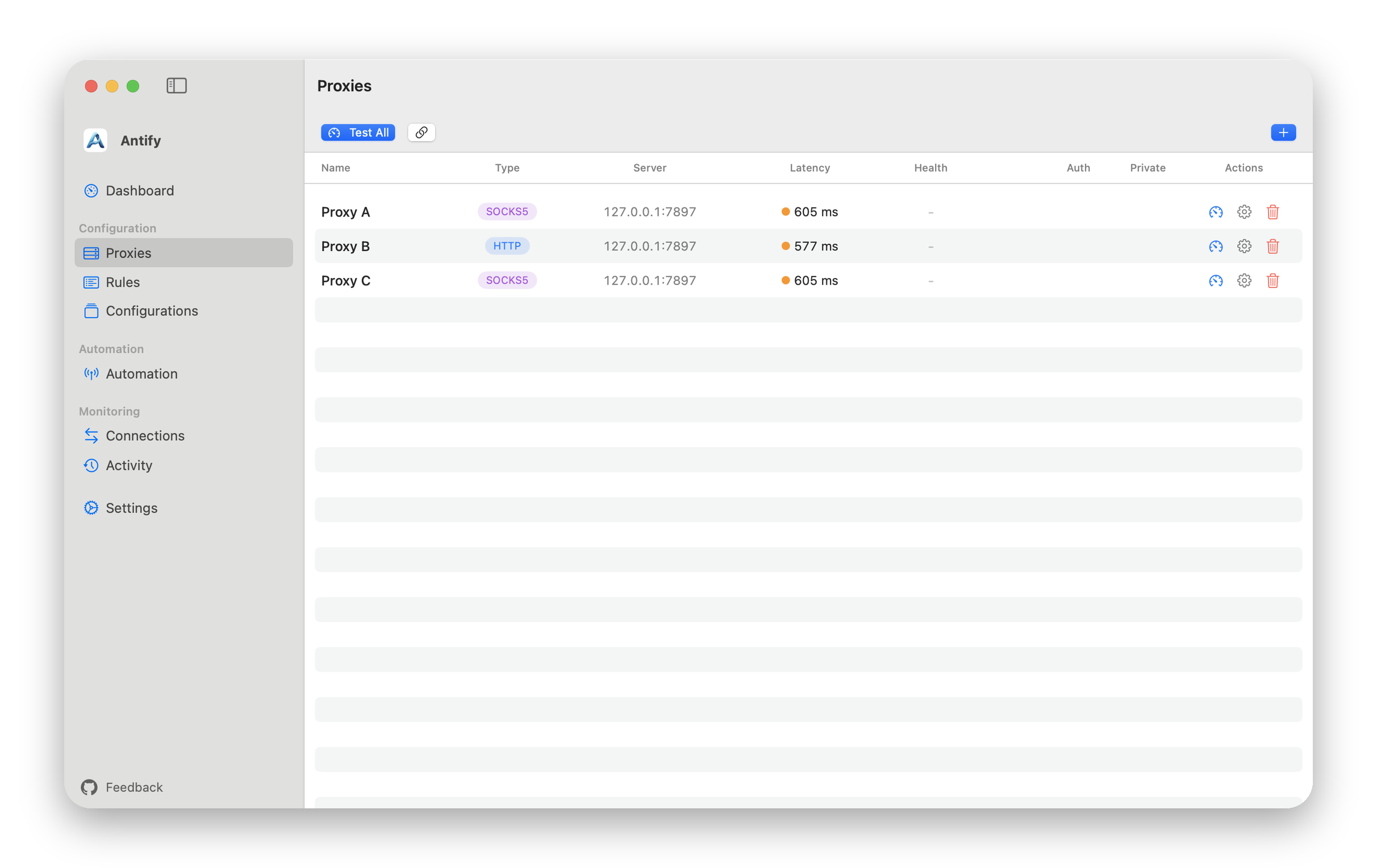Toggle the sidebar panel icon

tap(176, 86)
